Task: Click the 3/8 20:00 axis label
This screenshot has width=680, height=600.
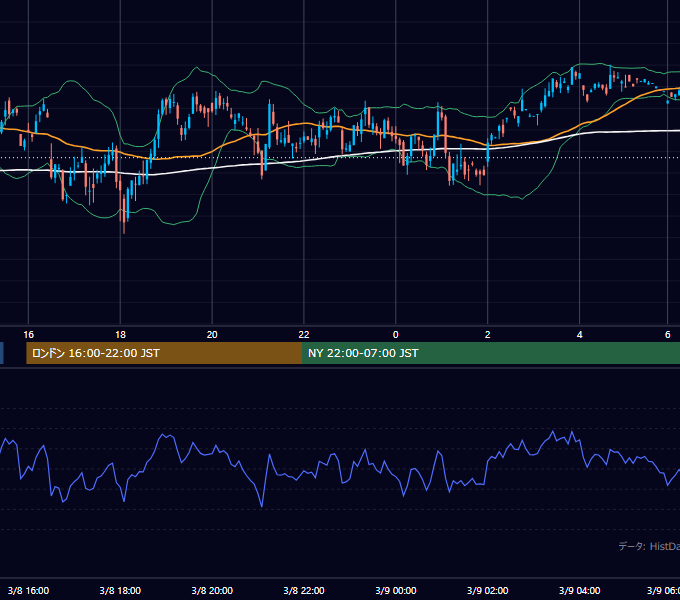Action: (x=212, y=590)
